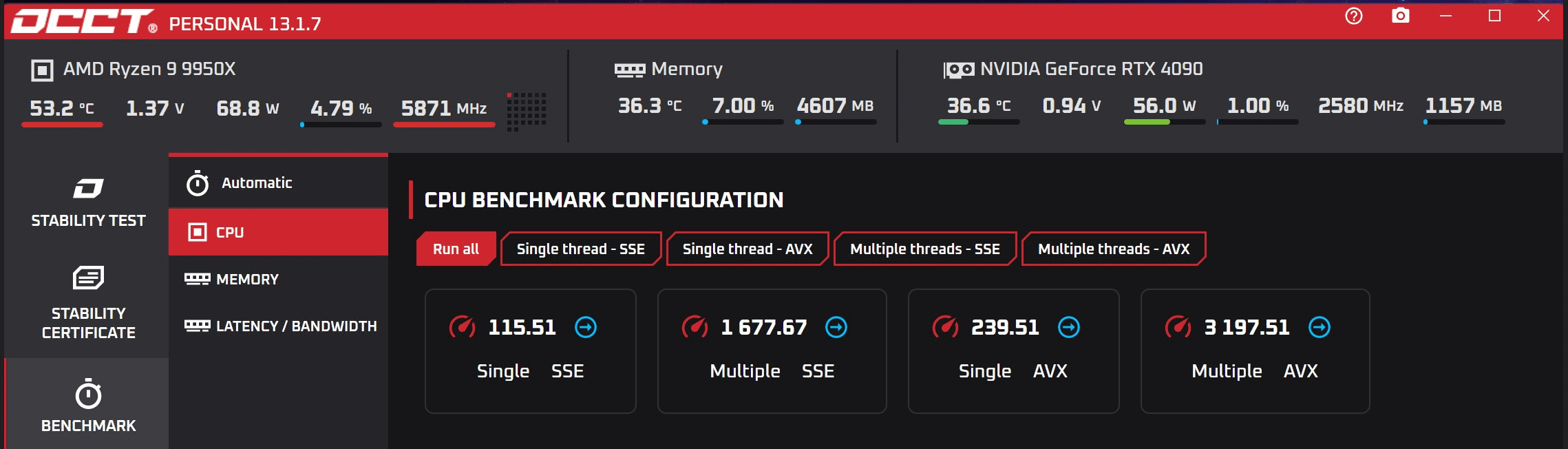Run the Single thread - SSE benchmark
The height and width of the screenshot is (449, 1568).
pos(581,249)
